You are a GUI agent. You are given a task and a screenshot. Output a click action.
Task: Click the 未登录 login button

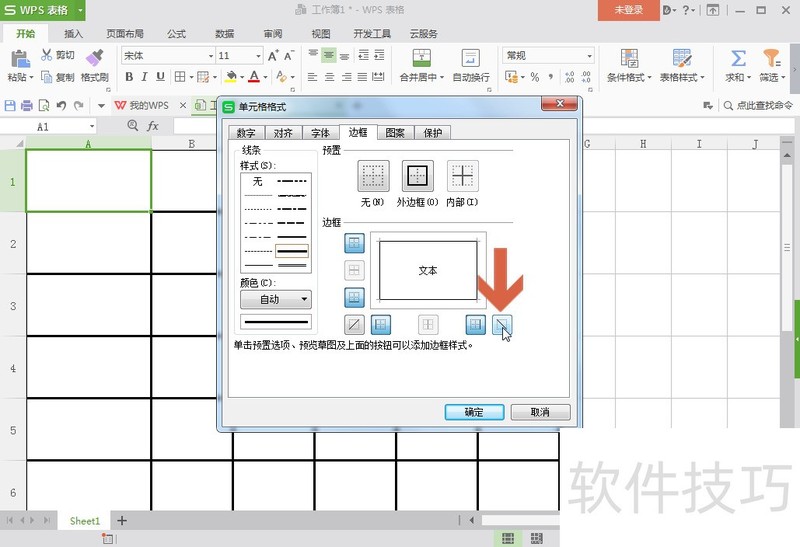point(629,10)
